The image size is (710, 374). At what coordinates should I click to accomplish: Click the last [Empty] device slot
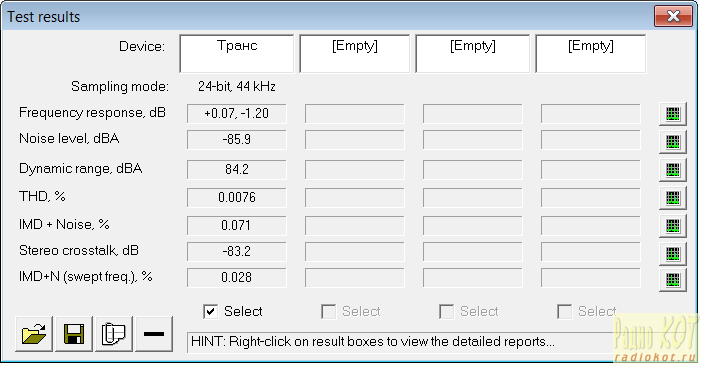[590, 53]
